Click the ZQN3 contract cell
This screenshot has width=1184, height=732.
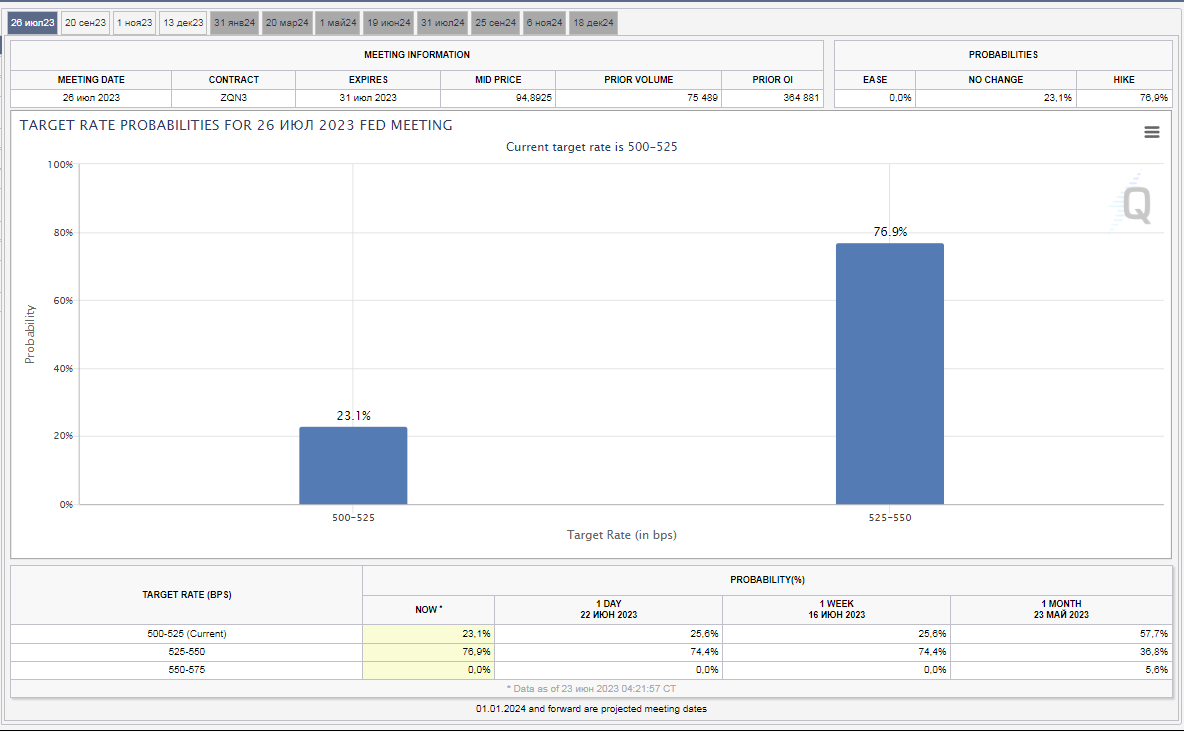pos(233,98)
